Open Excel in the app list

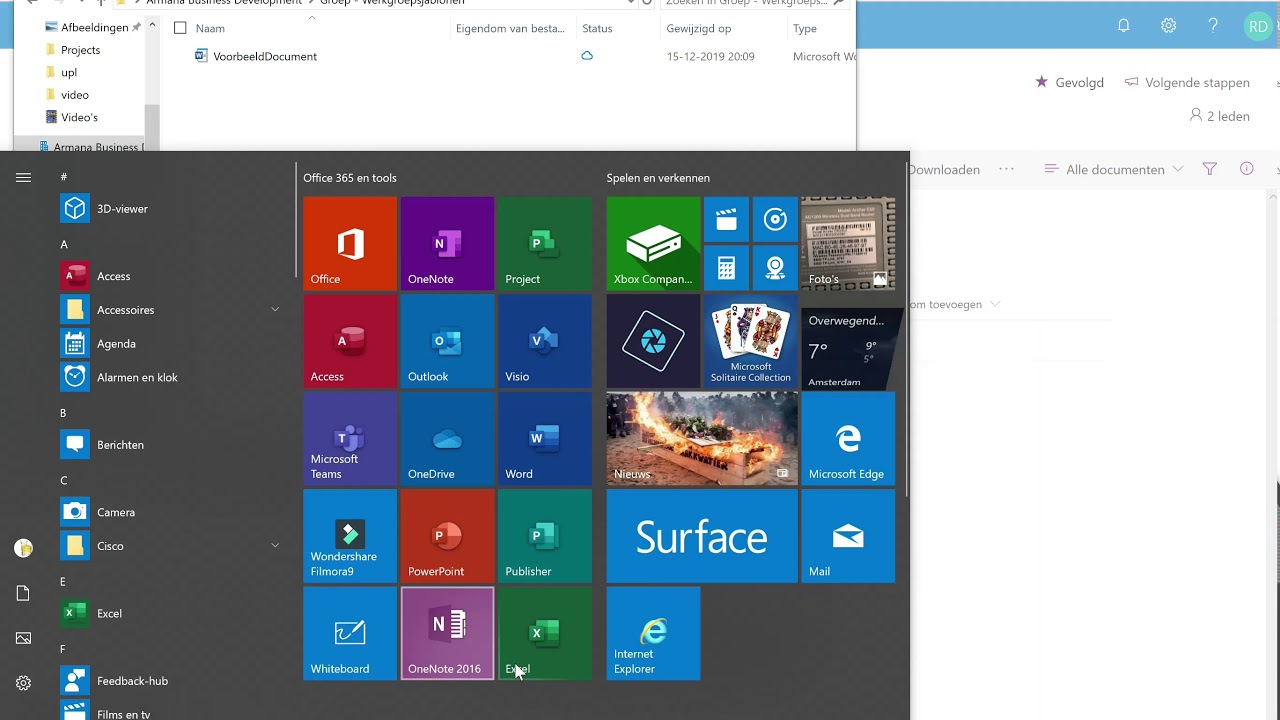tap(170, 614)
